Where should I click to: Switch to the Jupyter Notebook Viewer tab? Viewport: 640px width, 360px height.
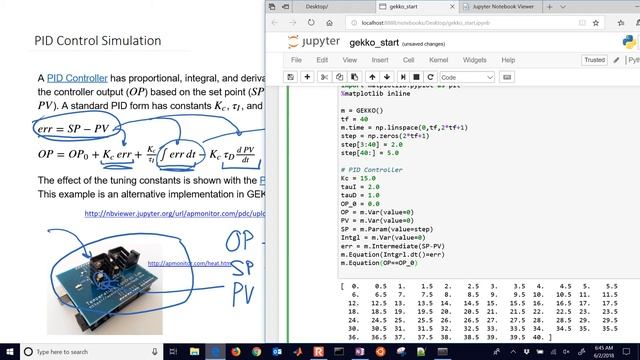coord(502,7)
